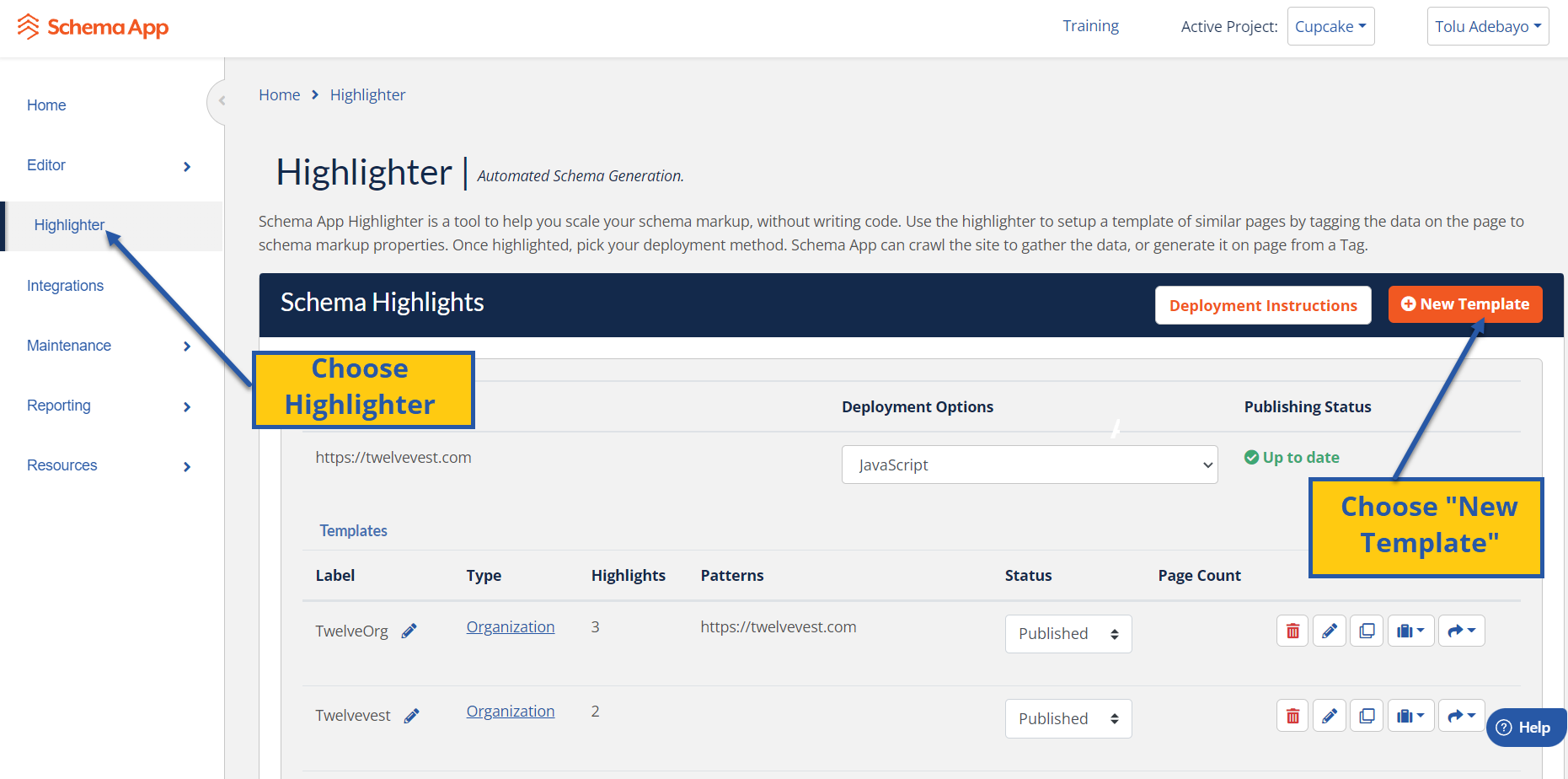
Task: Edit the TwelveOrg template with the pencil button
Action: (1330, 631)
